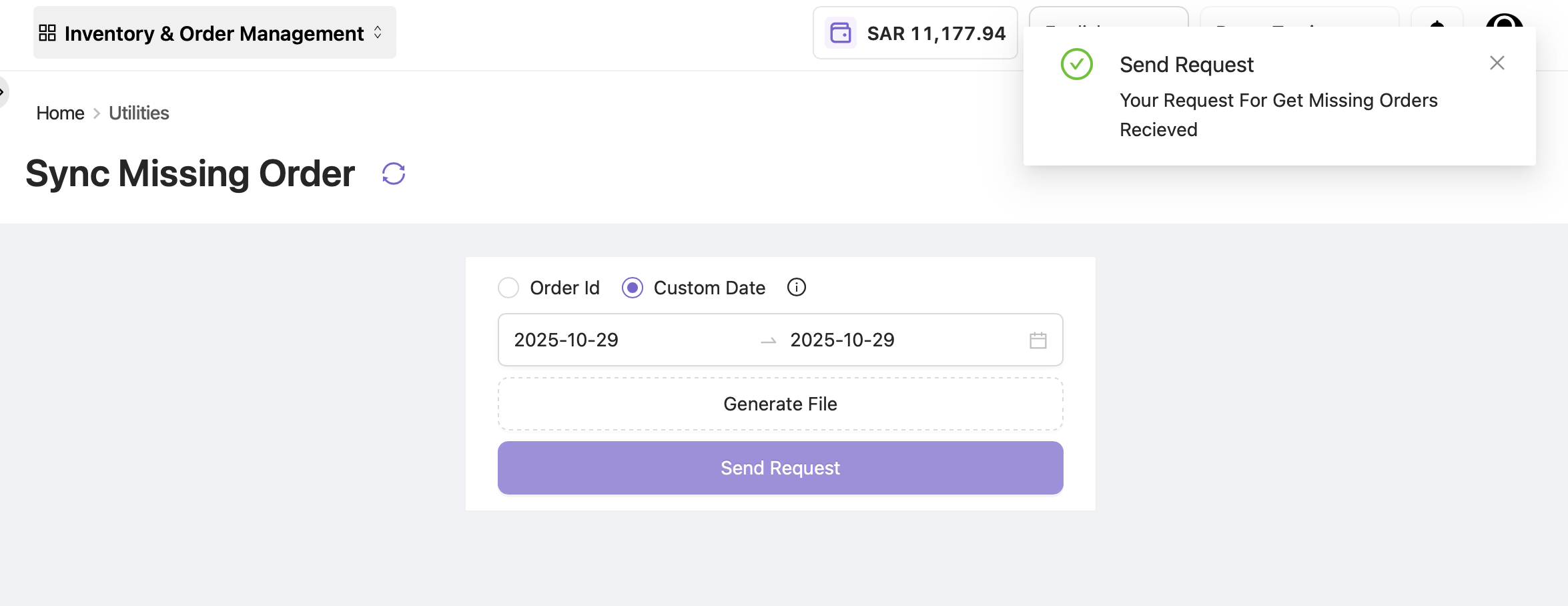Click the info icon next to Custom Date
This screenshot has height=606, width=1568.
point(796,288)
